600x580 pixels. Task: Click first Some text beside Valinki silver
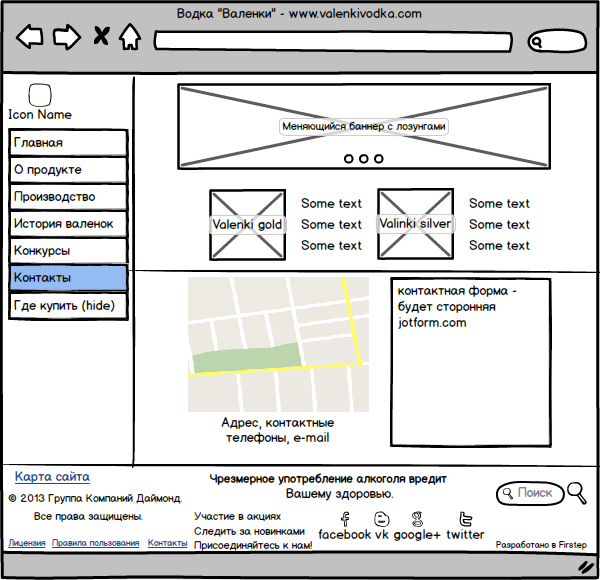(x=499, y=204)
